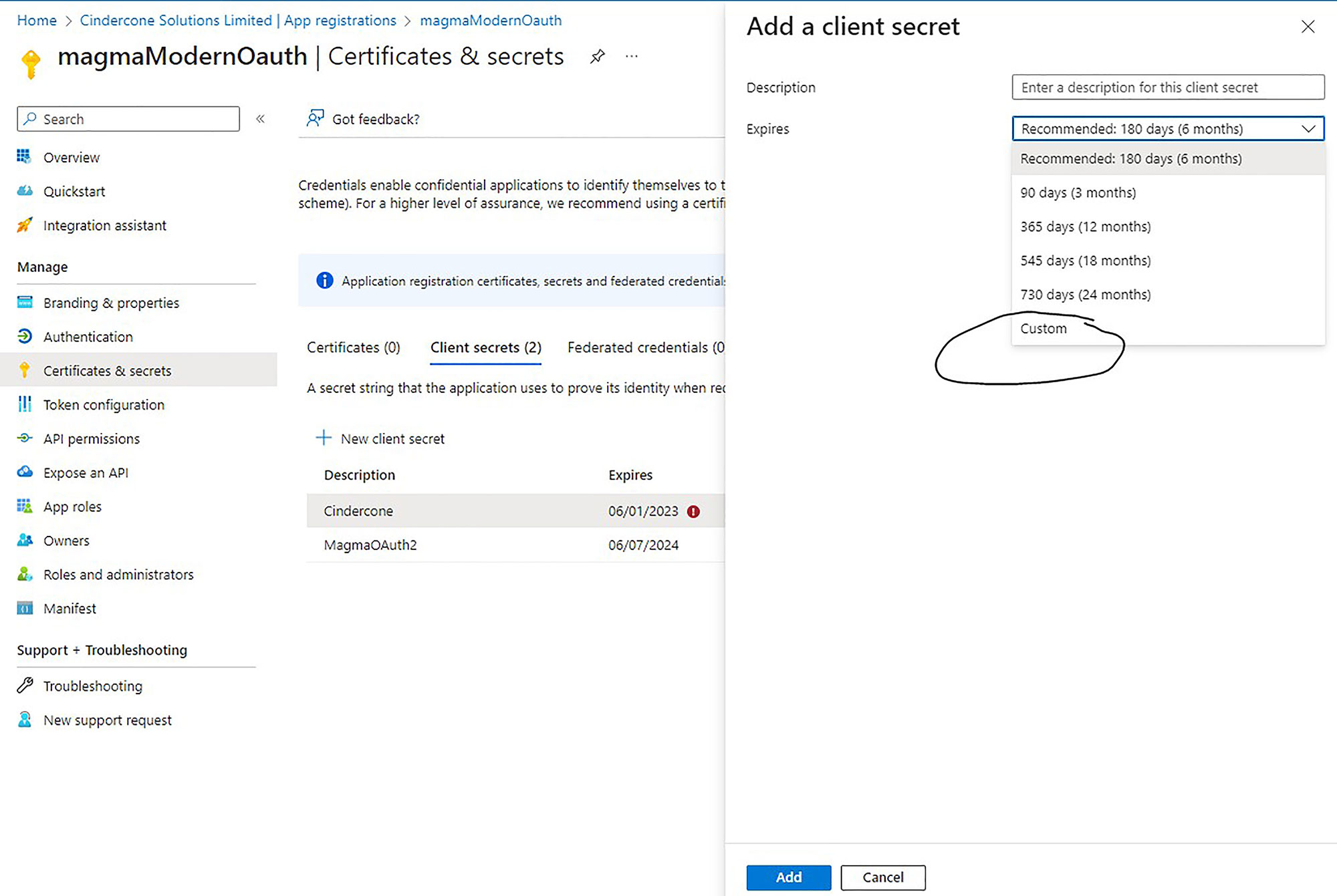Open Token configuration in the sidebar
This screenshot has height=896, width=1337.
[x=104, y=405]
